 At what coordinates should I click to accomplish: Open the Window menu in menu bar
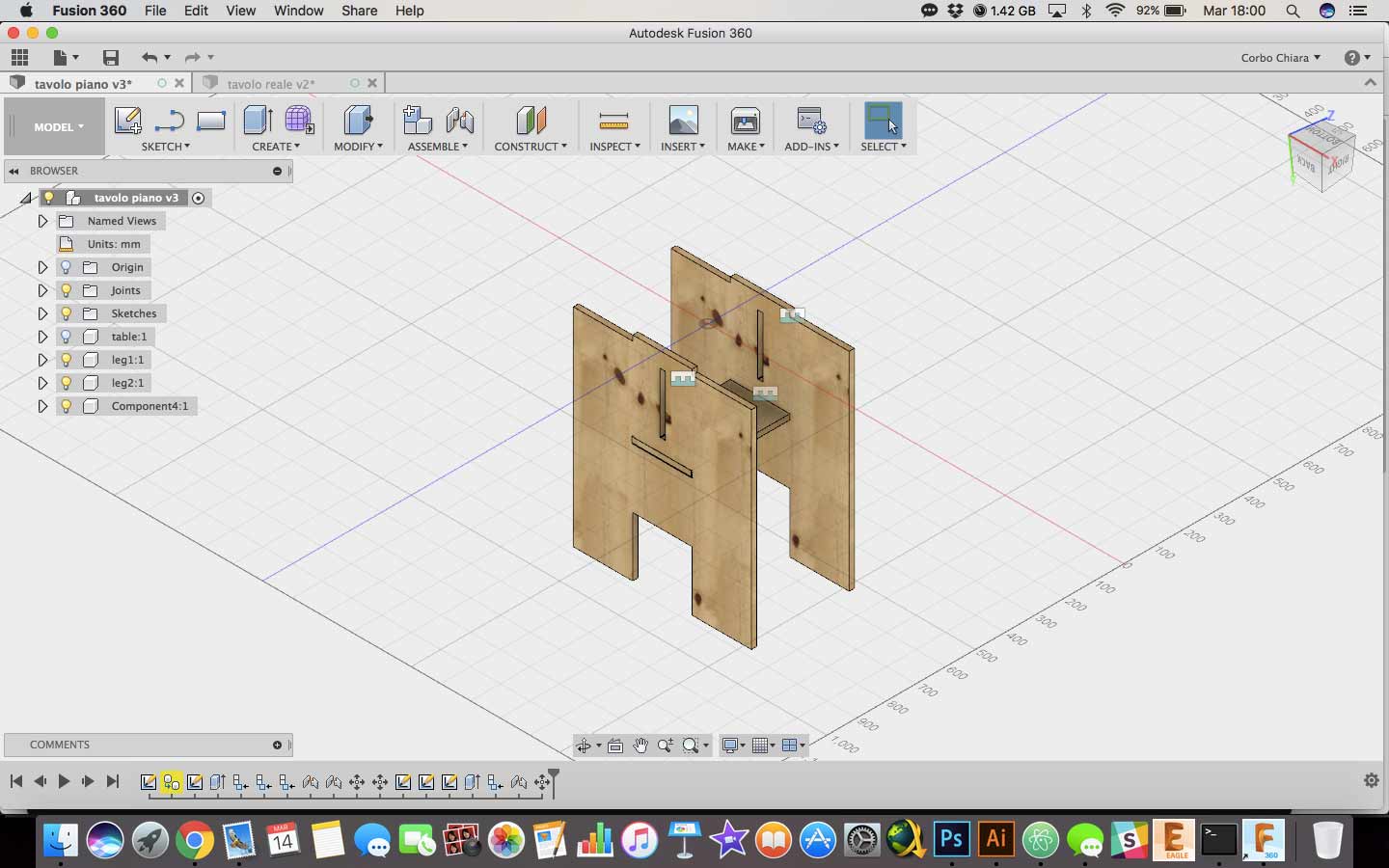[x=299, y=11]
